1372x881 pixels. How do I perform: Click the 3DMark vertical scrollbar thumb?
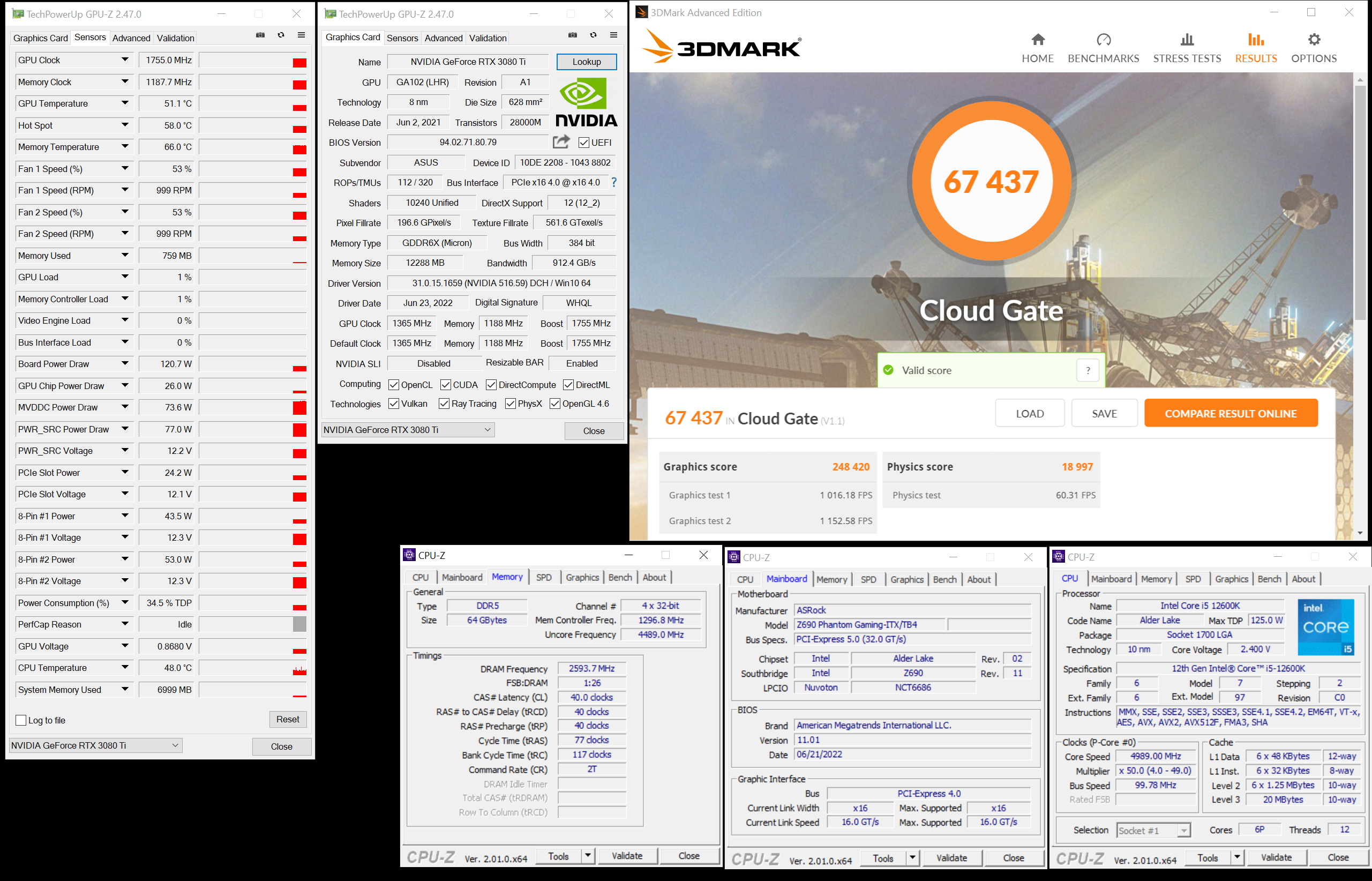(1361, 203)
